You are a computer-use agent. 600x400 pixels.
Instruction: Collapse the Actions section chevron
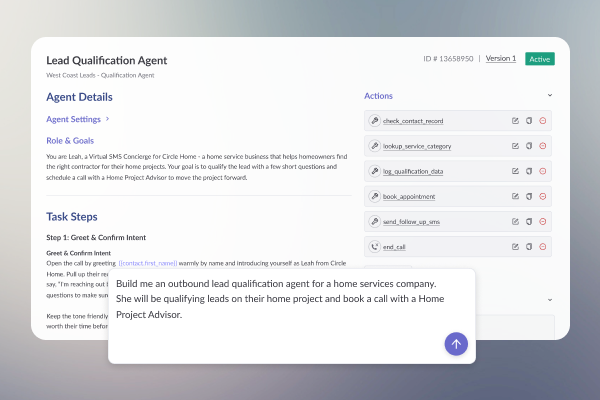pyautogui.click(x=550, y=95)
